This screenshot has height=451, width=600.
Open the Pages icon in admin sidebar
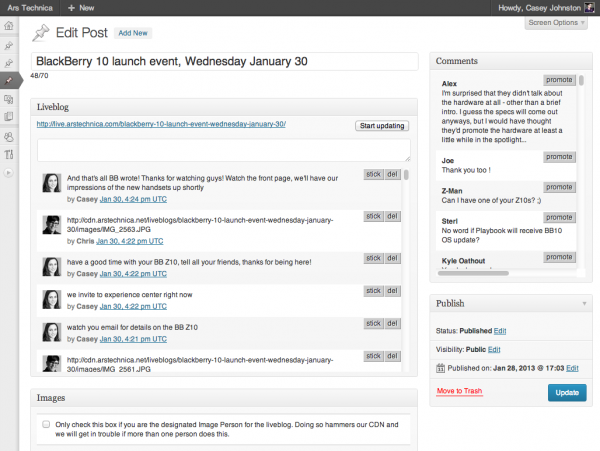(9, 116)
